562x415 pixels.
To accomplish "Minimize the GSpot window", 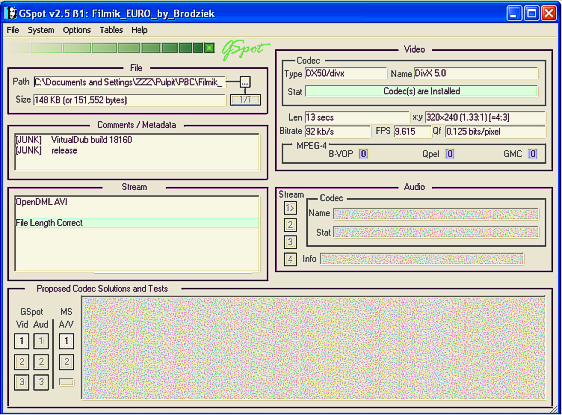I will click(x=514, y=14).
